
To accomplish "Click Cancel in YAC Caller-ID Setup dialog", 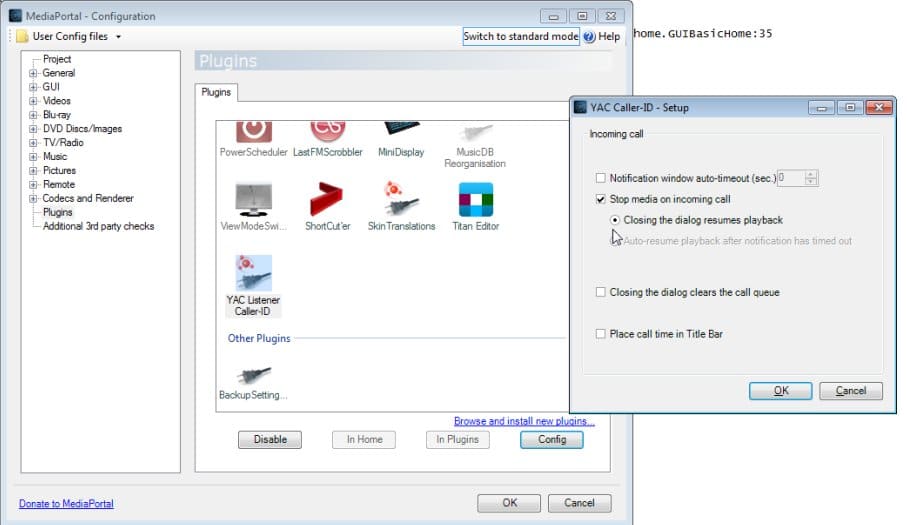I will click(x=851, y=391).
